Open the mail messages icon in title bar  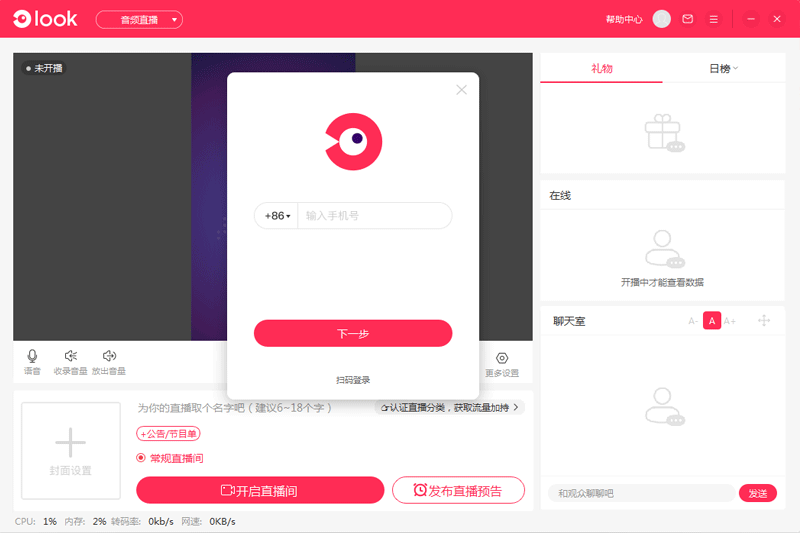pyautogui.click(x=687, y=19)
